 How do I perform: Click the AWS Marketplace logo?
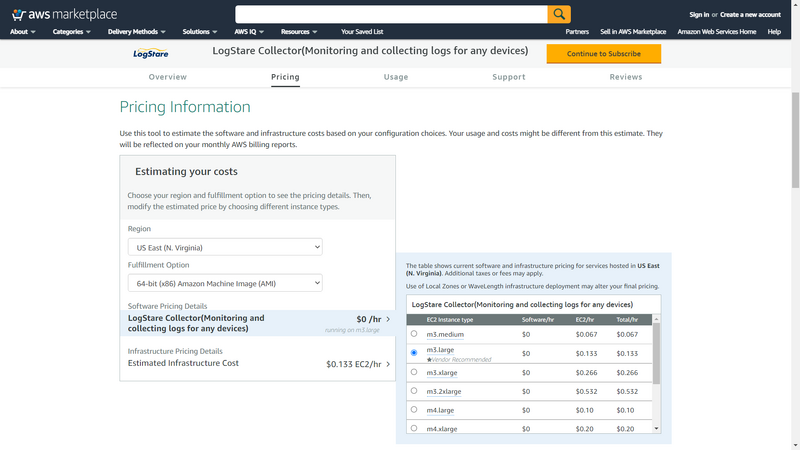pyautogui.click(x=63, y=14)
